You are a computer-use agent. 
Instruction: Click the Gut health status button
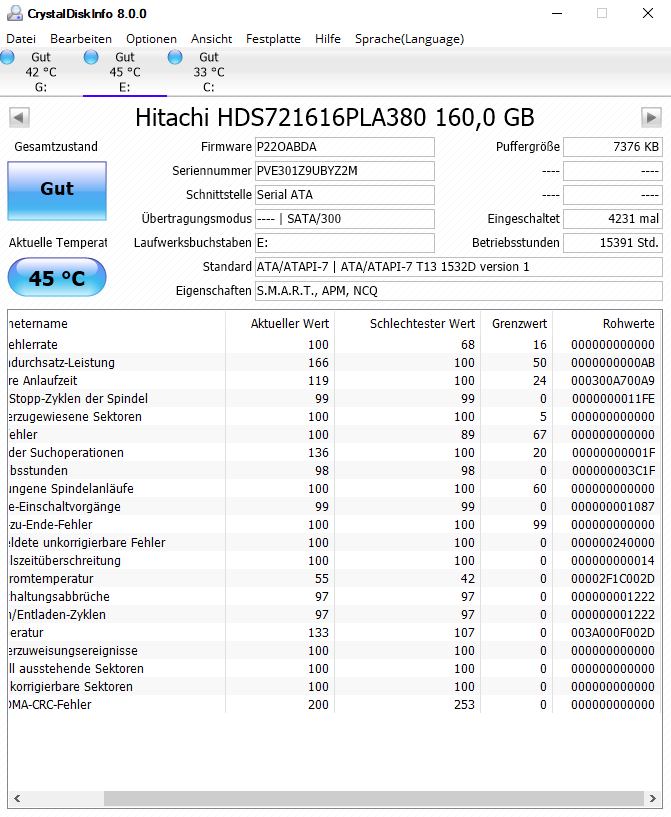coord(57,190)
